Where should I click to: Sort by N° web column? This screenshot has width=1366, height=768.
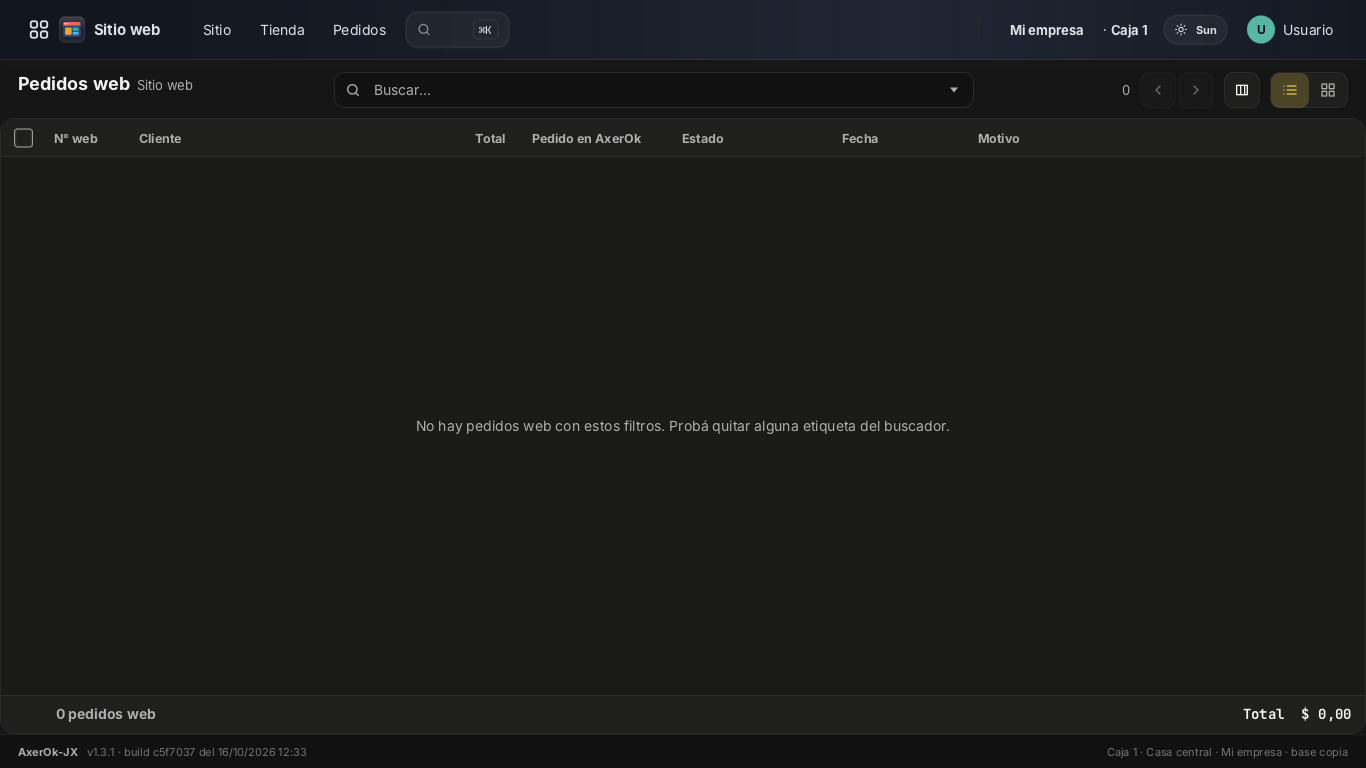tap(76, 138)
